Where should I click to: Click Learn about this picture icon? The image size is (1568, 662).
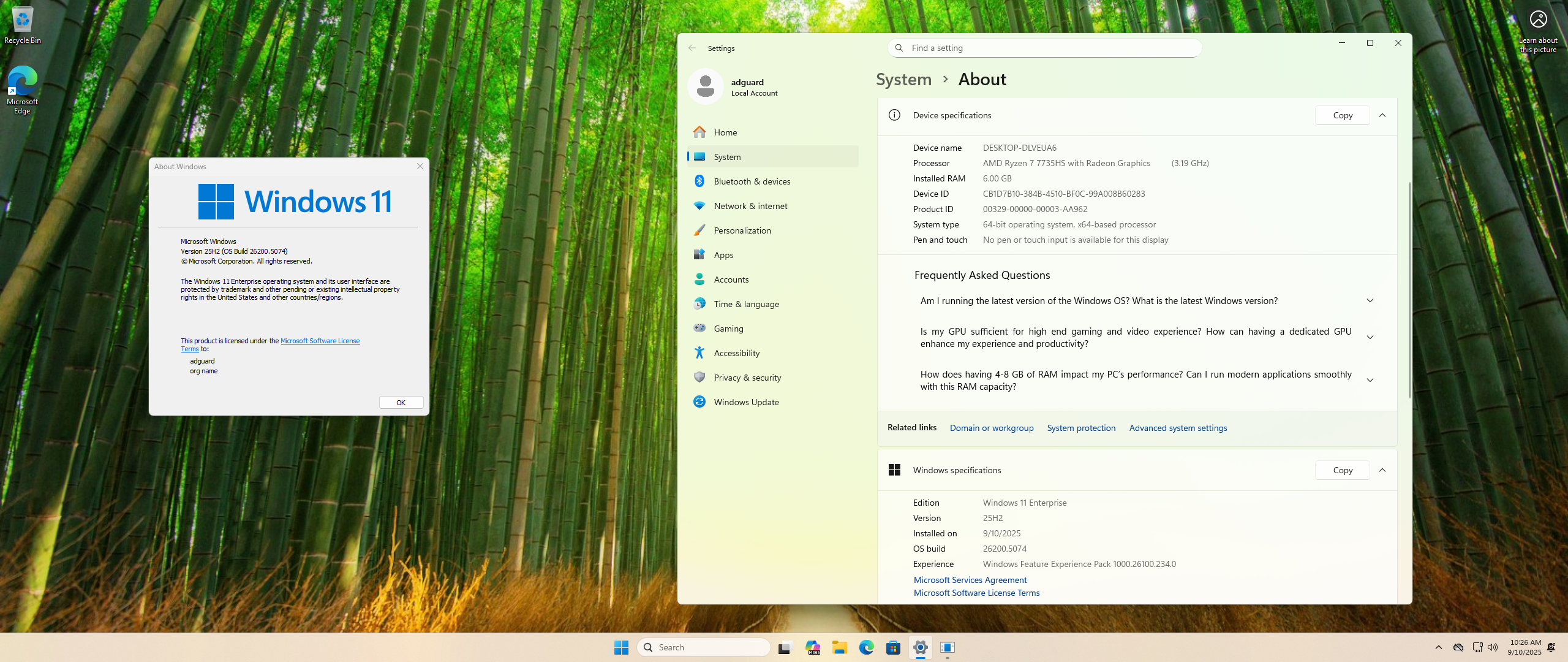point(1538,31)
